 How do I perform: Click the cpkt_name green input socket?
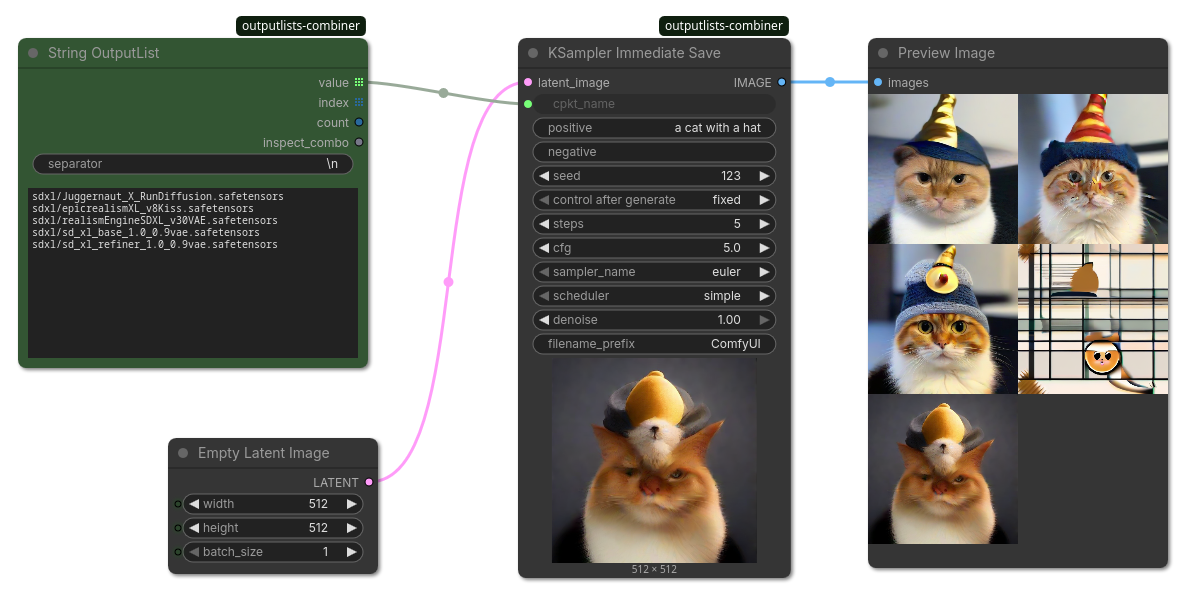point(528,104)
